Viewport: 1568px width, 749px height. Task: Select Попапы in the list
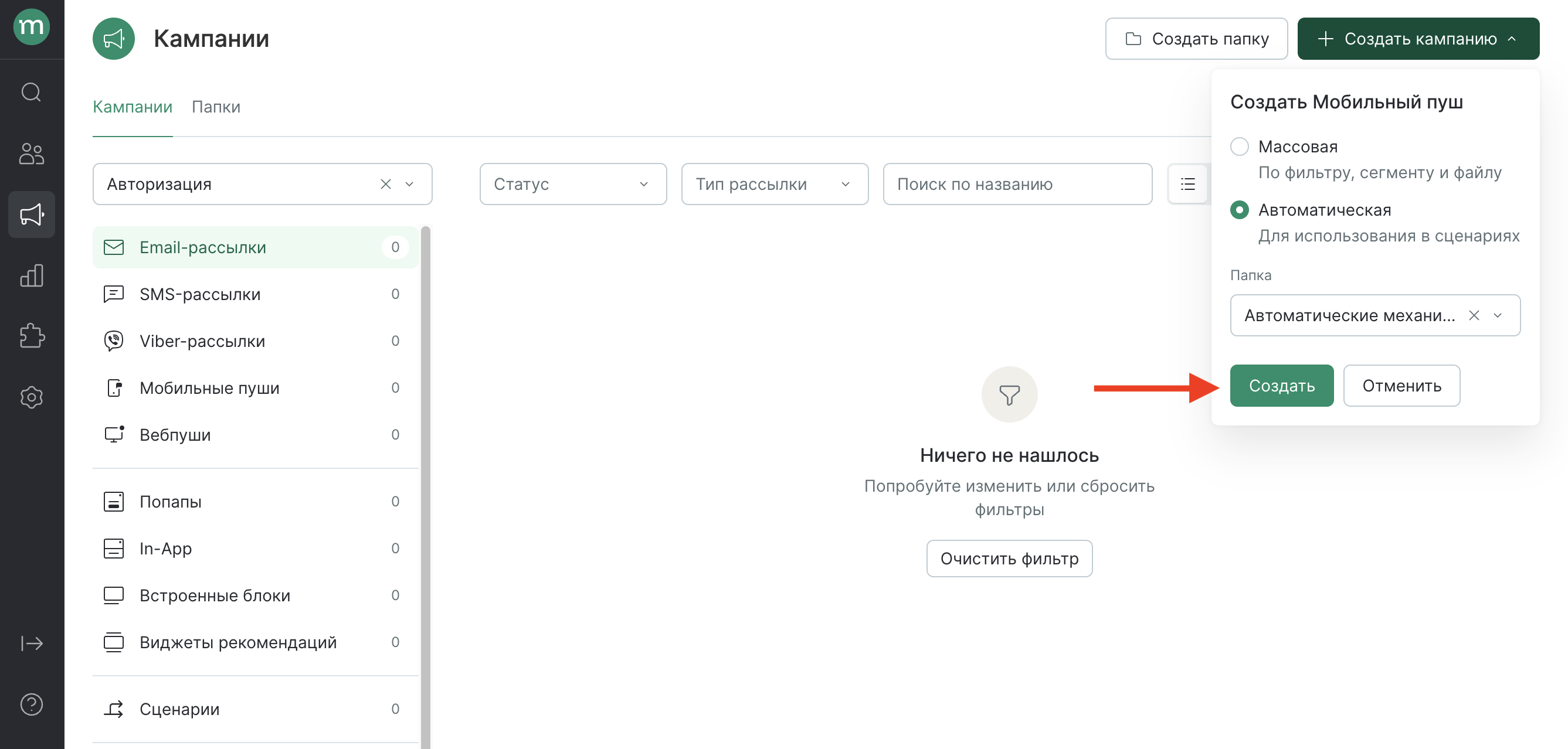[255, 501]
